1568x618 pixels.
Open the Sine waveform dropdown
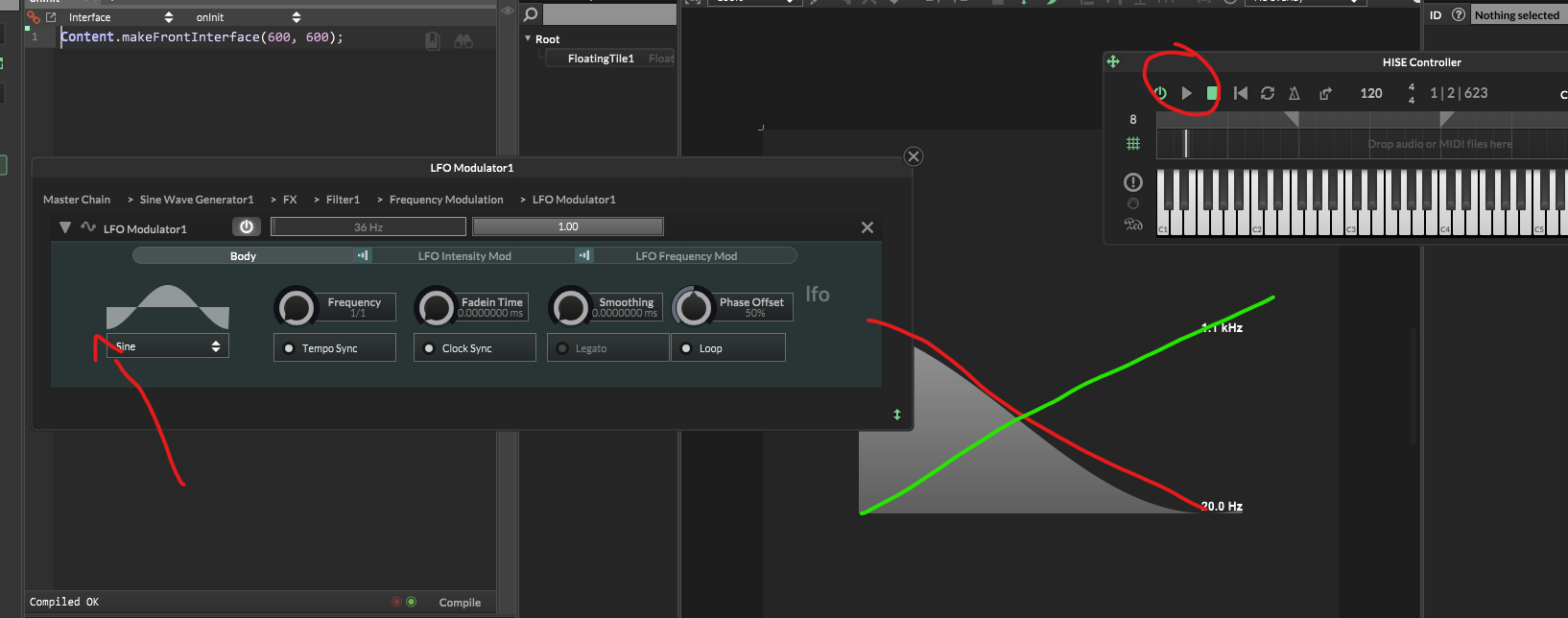(168, 346)
